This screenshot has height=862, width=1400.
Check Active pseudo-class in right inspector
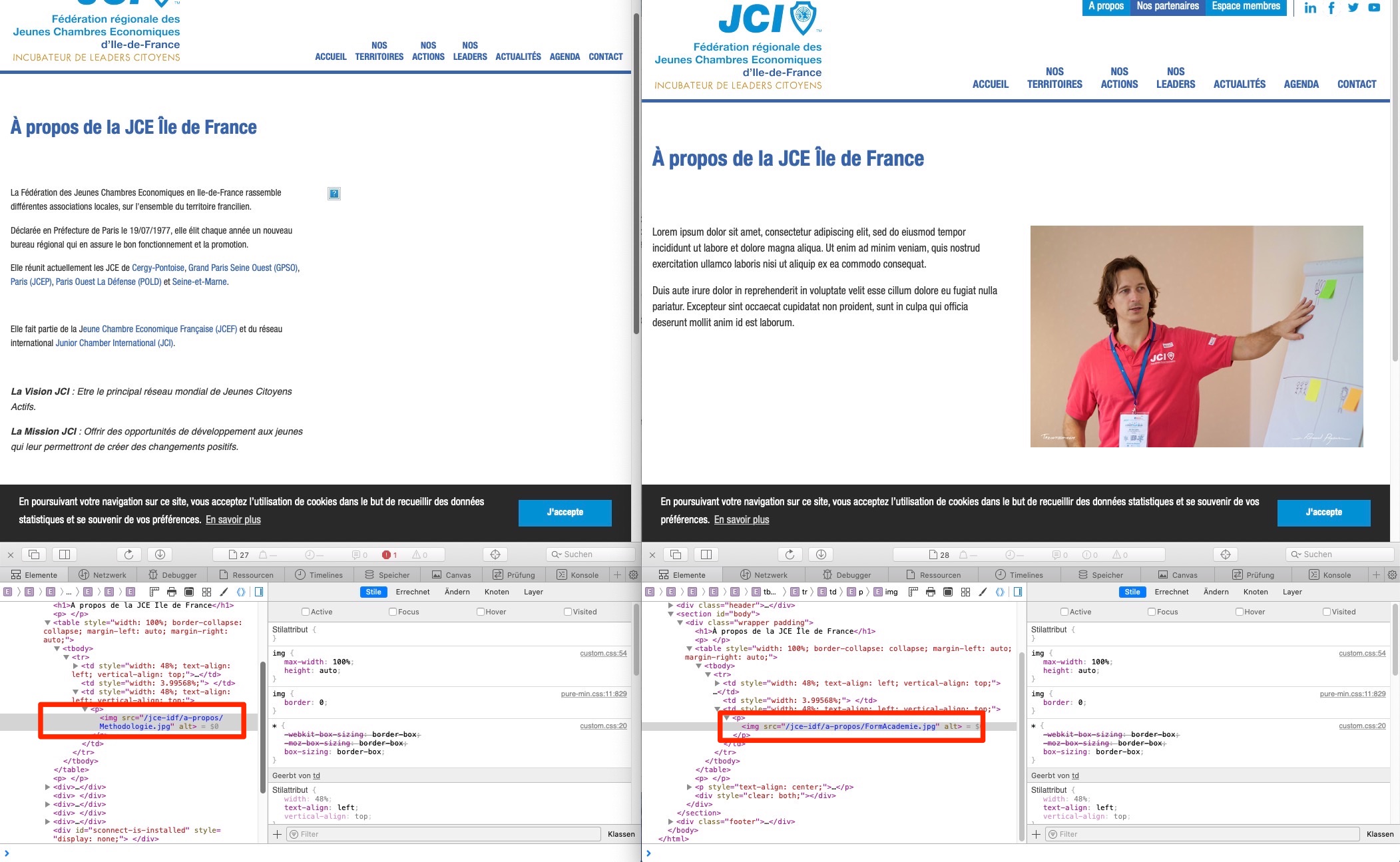[1064, 612]
